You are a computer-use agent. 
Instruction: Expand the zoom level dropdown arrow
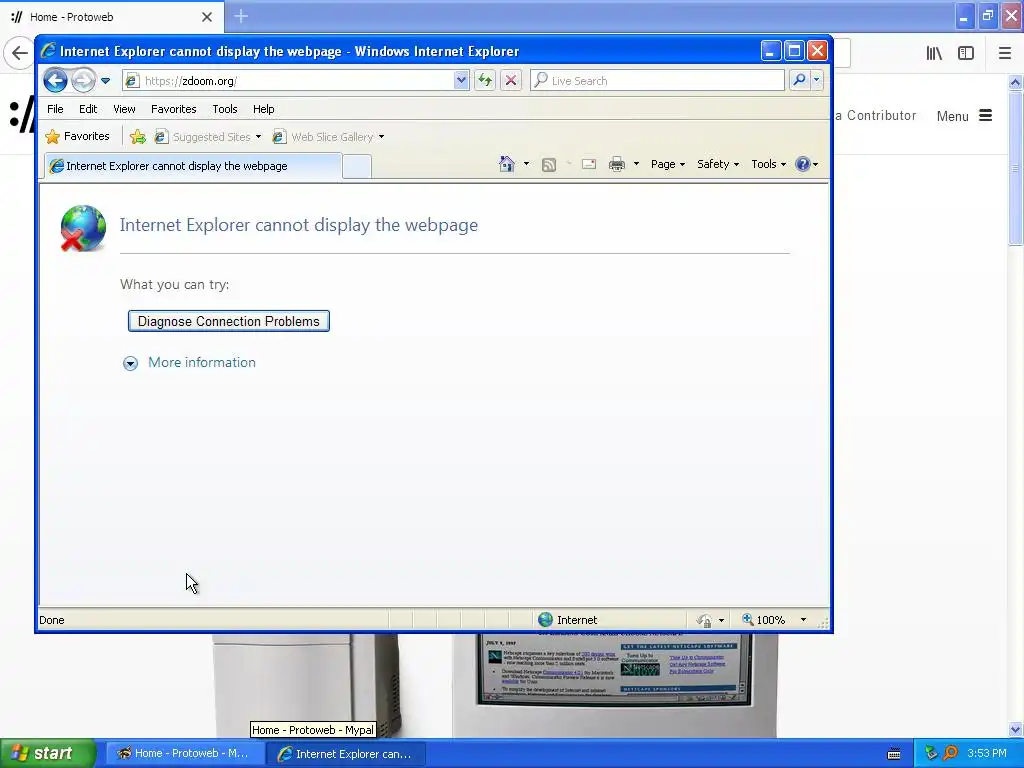pos(803,620)
